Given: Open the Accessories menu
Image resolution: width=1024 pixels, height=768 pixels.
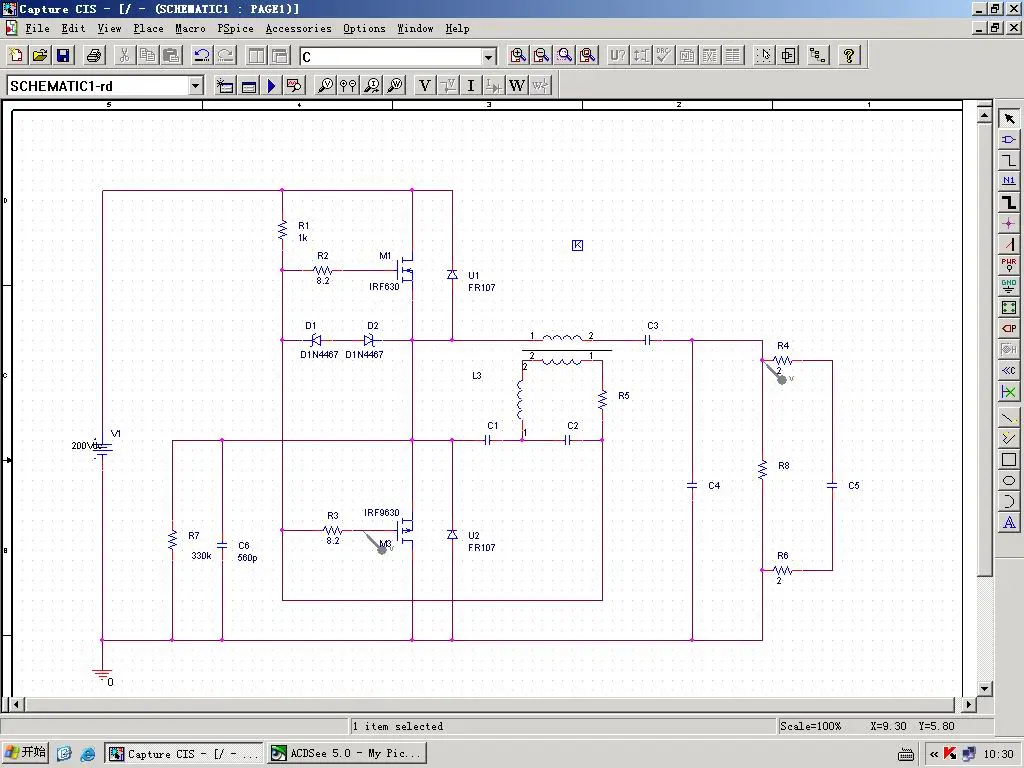Looking at the screenshot, I should click(x=298, y=28).
